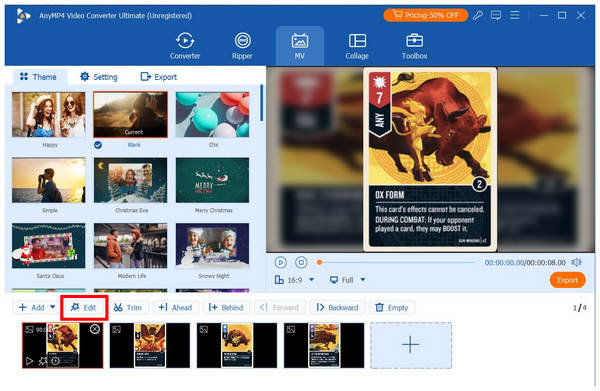The image size is (600, 391).
Task: Open the feedback message icon
Action: (496, 15)
